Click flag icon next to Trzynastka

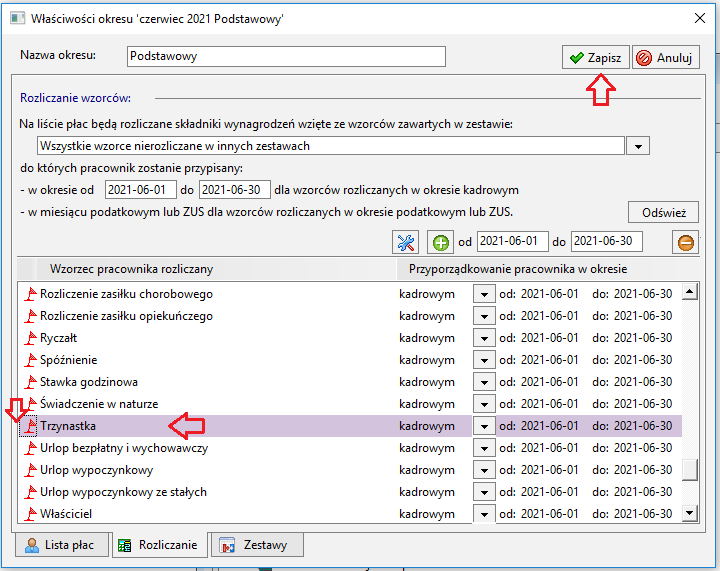pos(30,426)
